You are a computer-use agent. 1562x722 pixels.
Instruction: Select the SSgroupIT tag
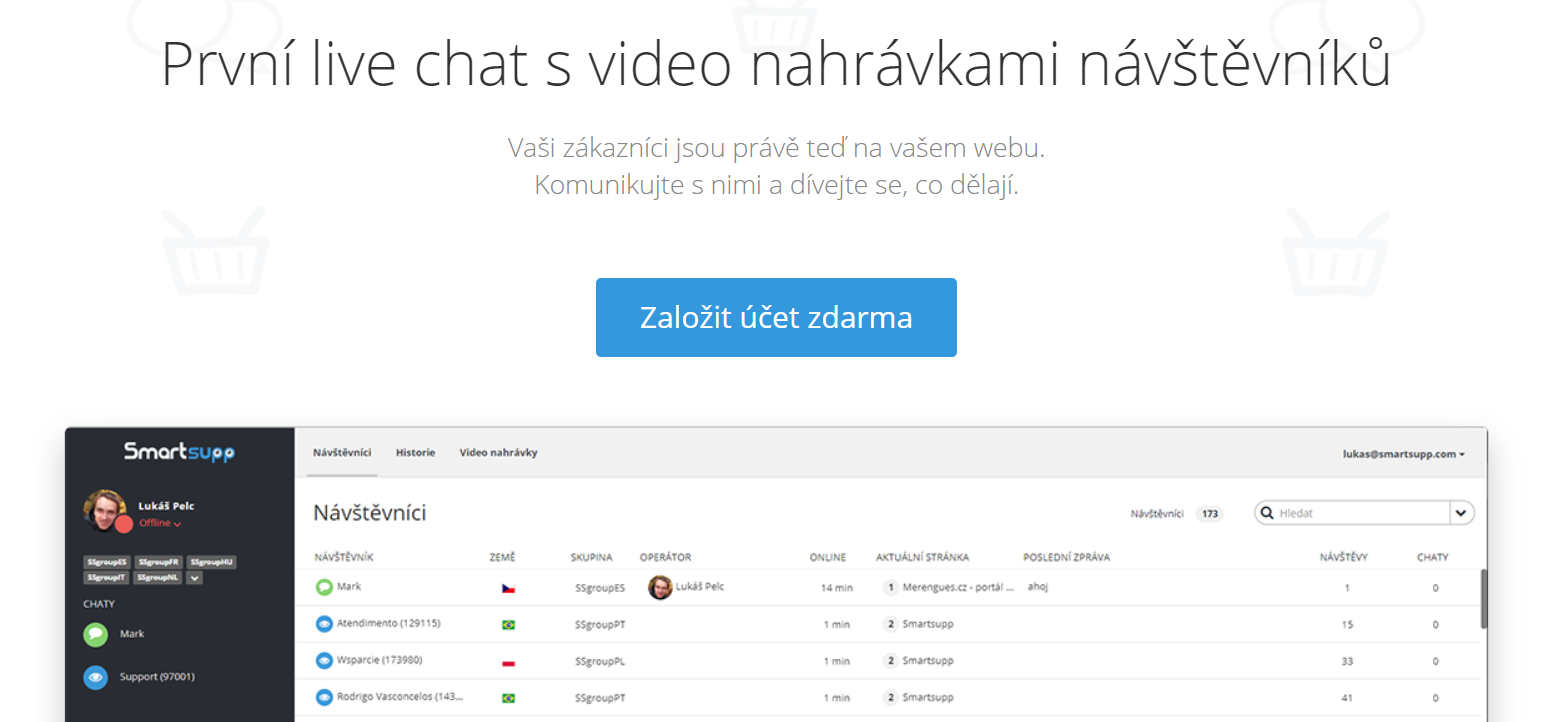[107, 577]
